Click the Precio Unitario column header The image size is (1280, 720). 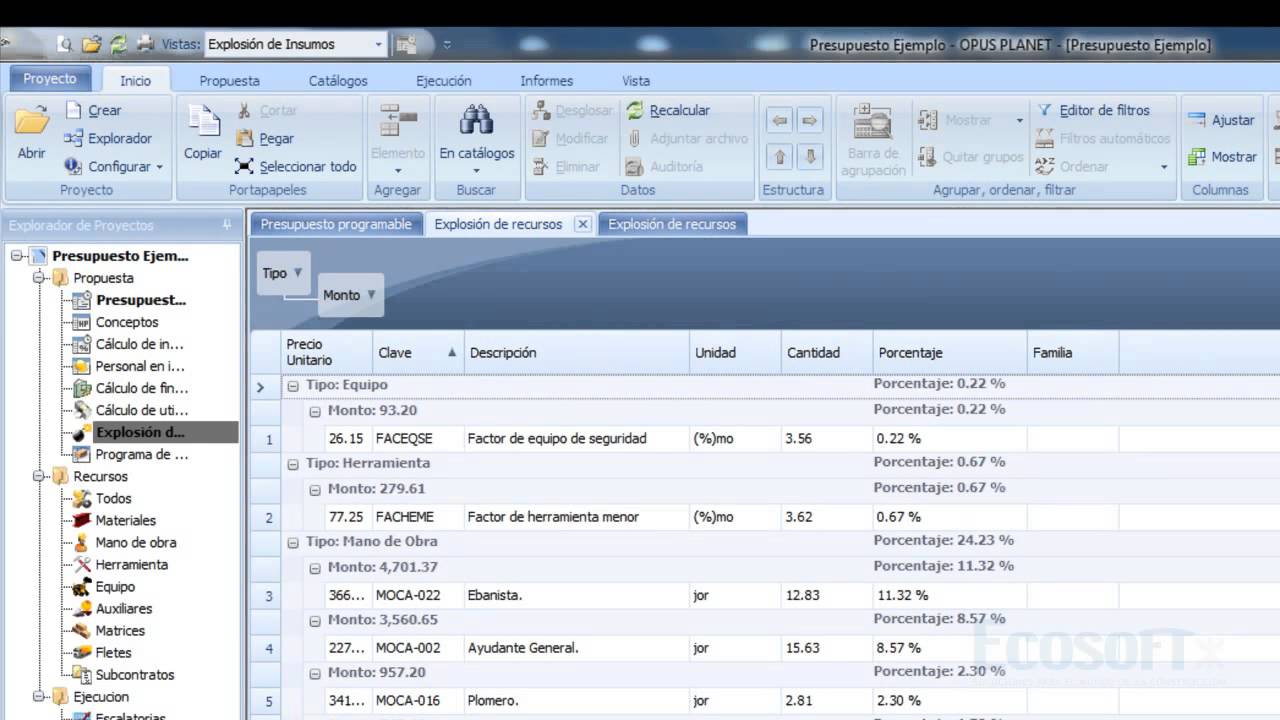[x=326, y=352]
